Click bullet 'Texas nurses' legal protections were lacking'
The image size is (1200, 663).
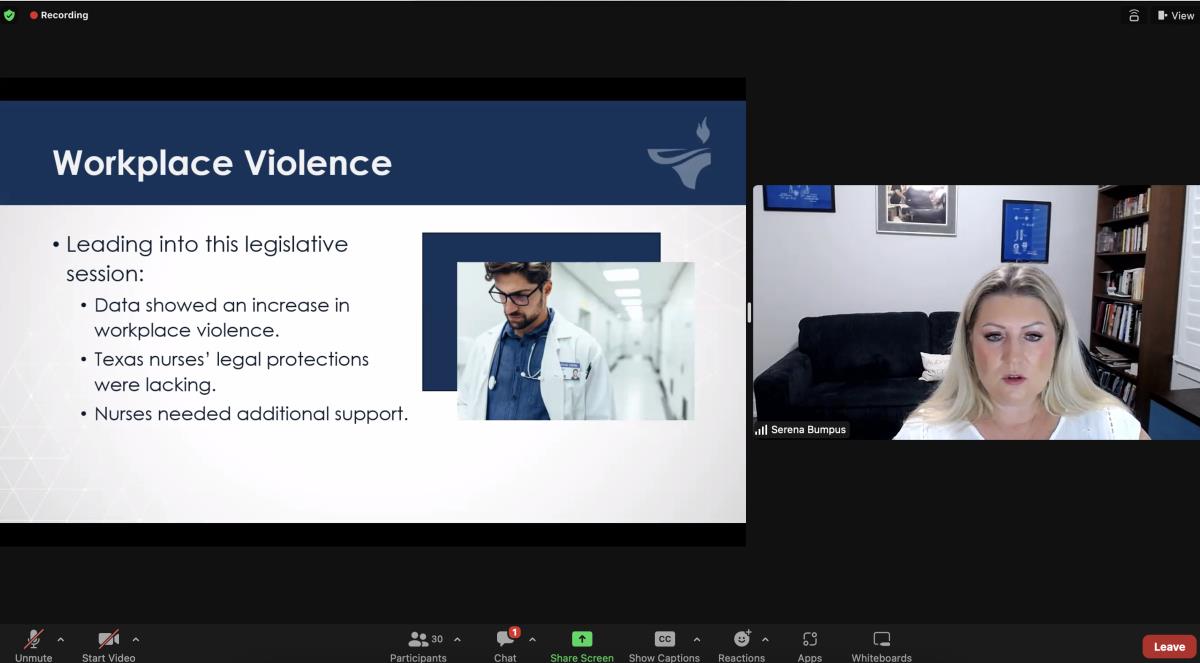coord(231,371)
